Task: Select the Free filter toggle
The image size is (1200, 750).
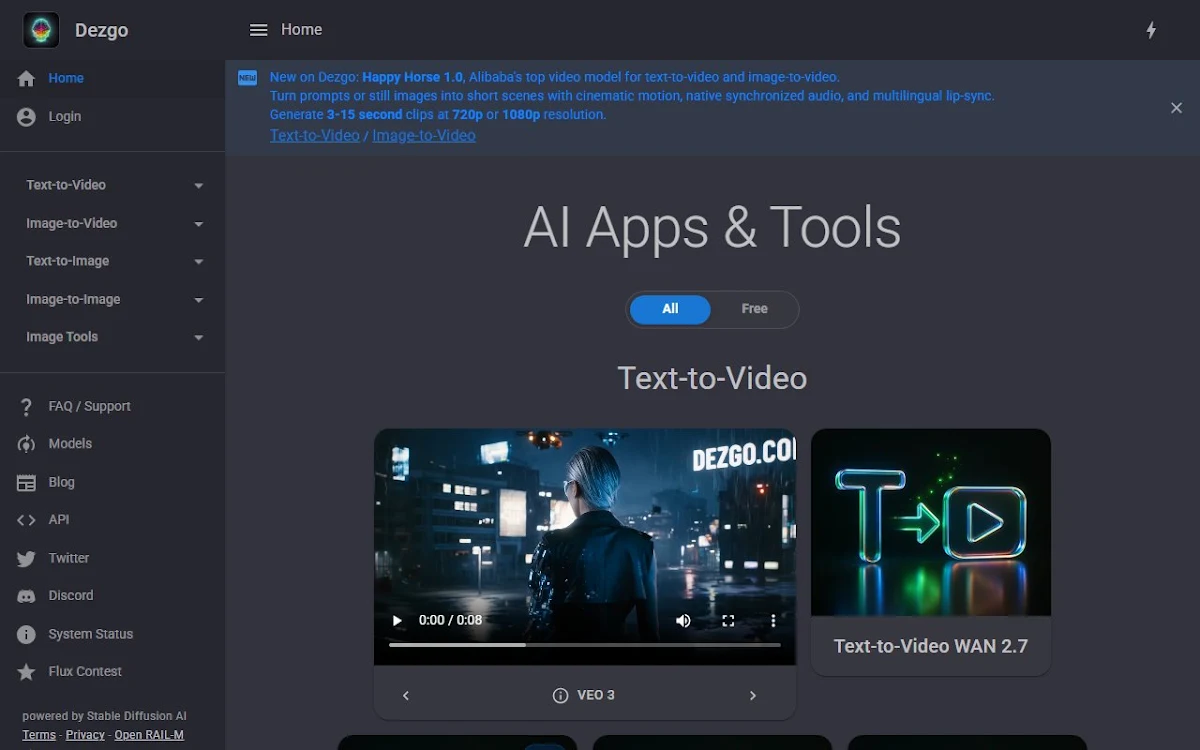Action: (754, 309)
